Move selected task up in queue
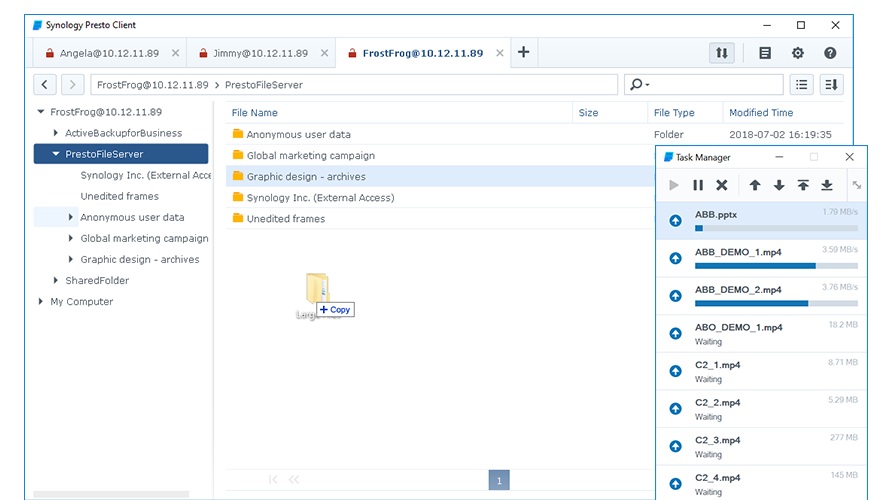The image size is (888, 500). pyautogui.click(x=755, y=185)
